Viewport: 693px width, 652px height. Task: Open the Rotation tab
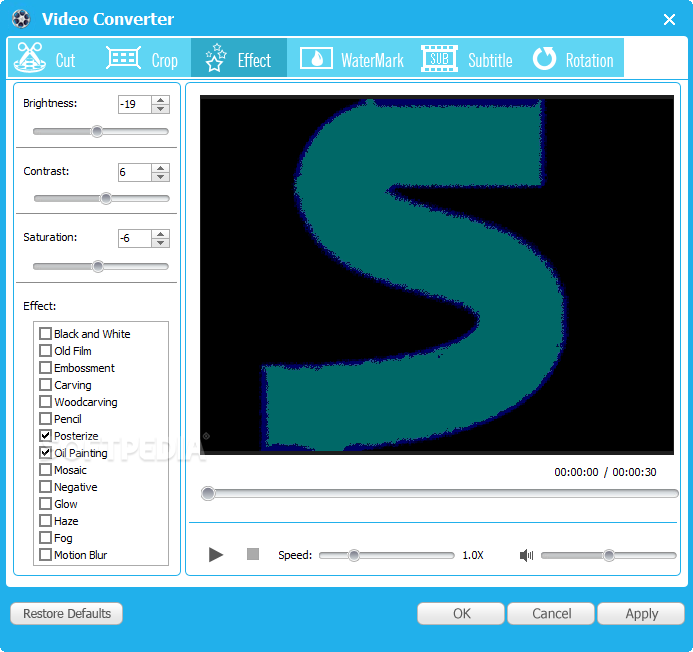573,58
